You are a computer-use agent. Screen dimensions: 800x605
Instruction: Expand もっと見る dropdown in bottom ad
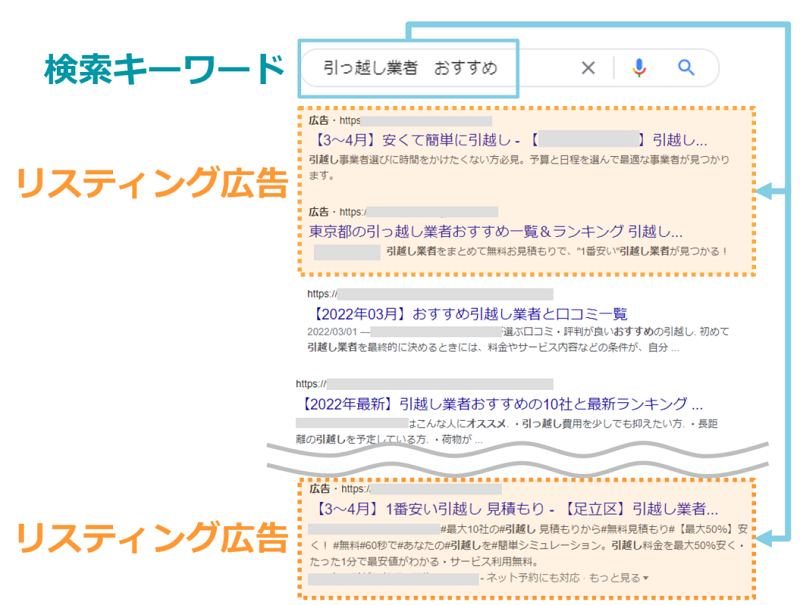point(618,578)
